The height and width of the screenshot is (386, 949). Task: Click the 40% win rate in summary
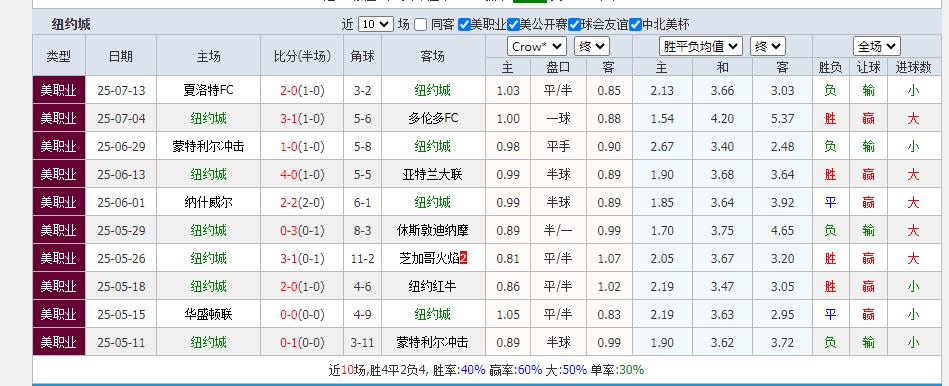[x=472, y=370]
